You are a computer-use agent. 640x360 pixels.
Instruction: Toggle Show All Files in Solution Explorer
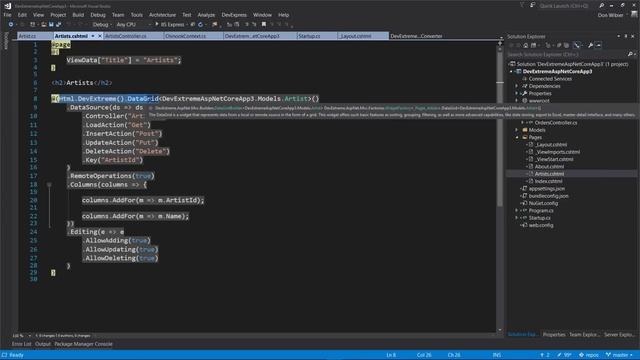[566, 45]
